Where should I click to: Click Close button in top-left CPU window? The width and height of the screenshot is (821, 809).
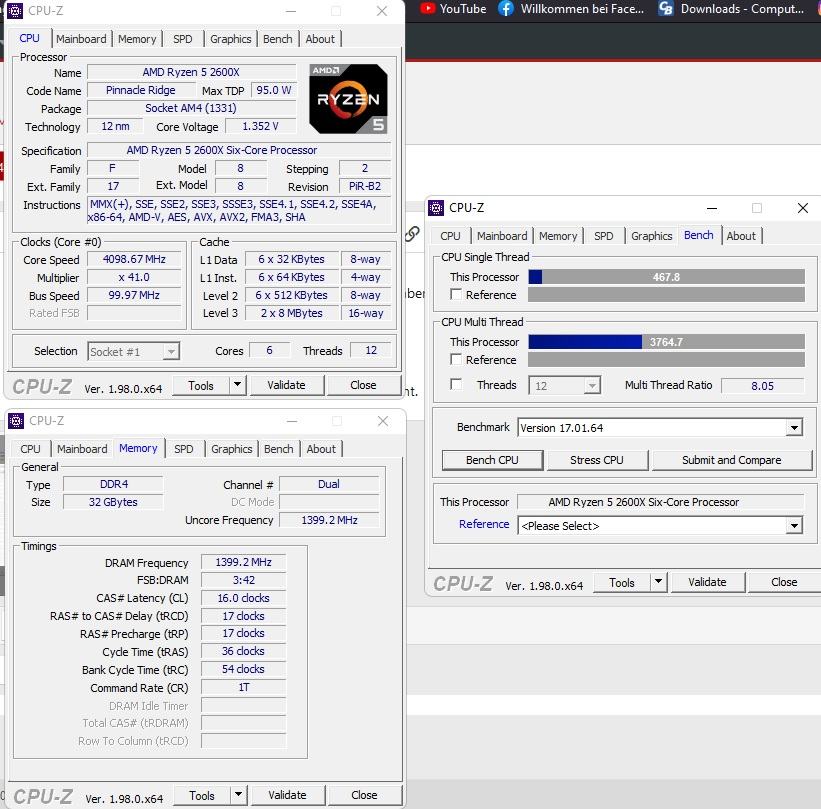pyautogui.click(x=363, y=385)
